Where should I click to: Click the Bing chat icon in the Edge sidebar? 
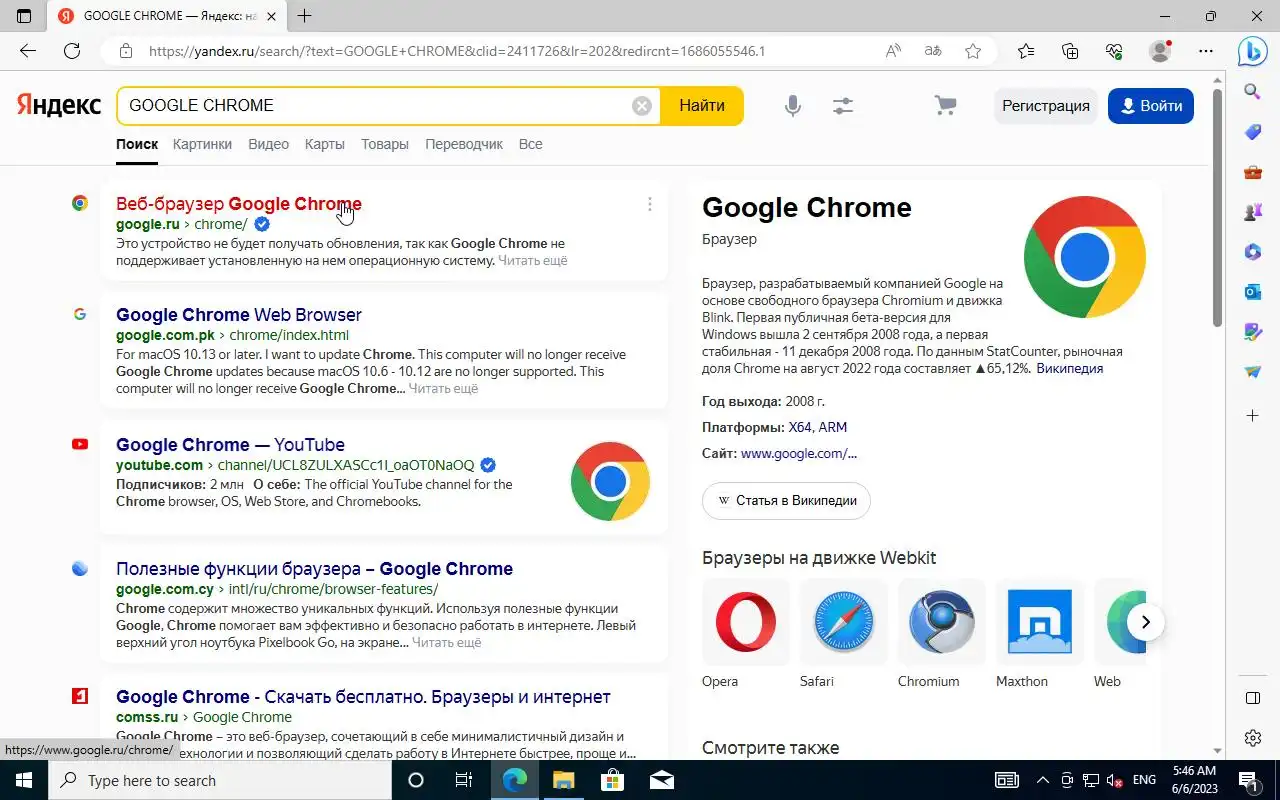tap(1253, 49)
